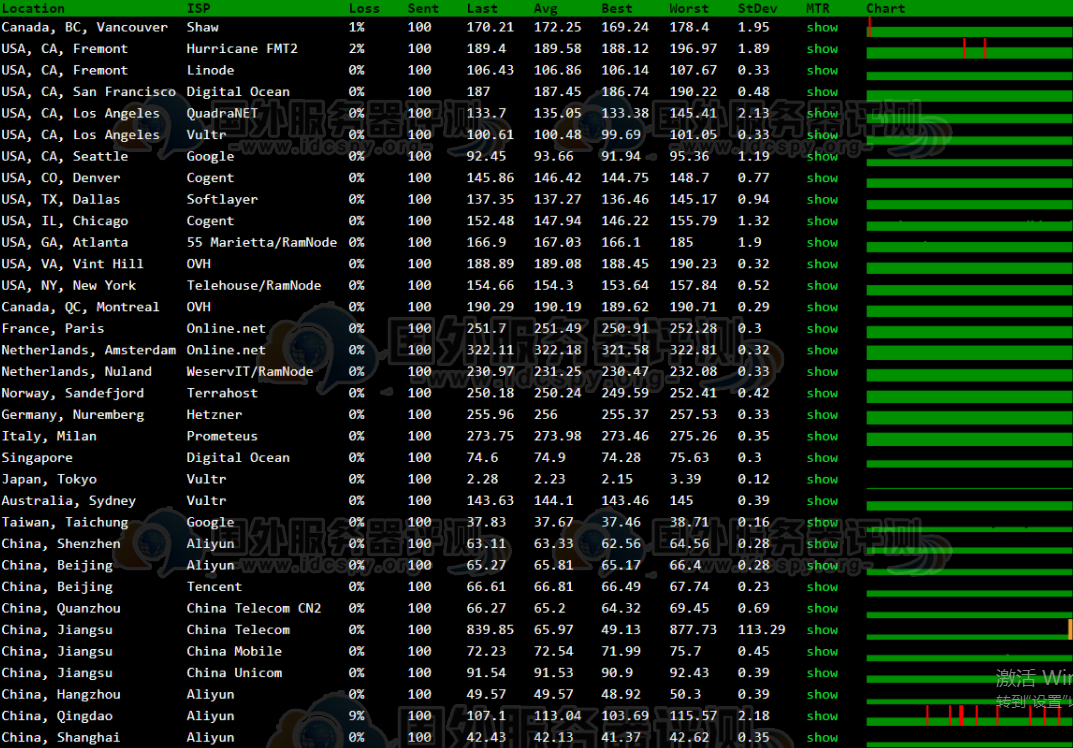Show MTR for the Hurricane FMT2 row

822,49
